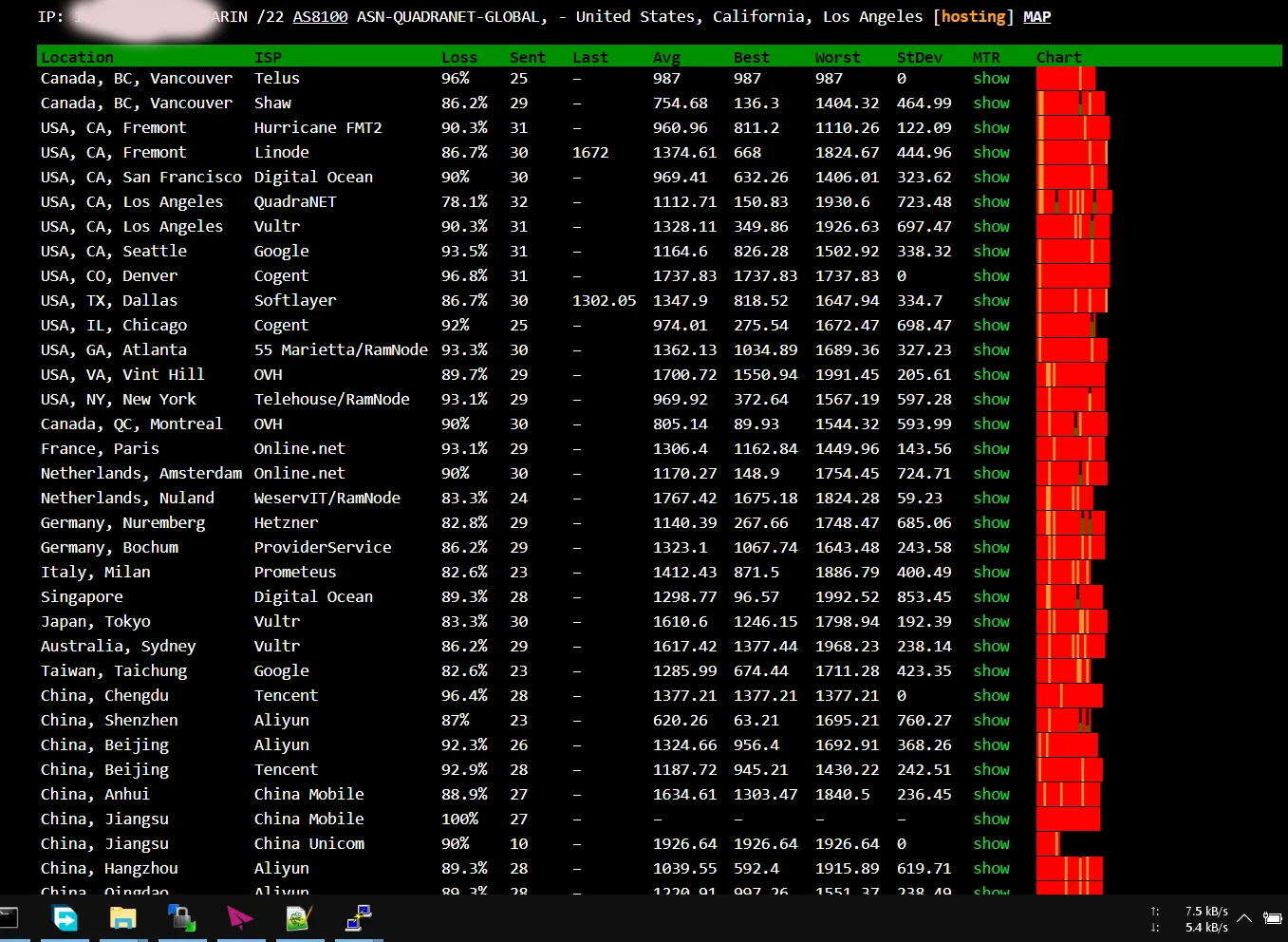Open the command prompt taskbar icon
The width and height of the screenshot is (1288, 942).
tap(8, 918)
